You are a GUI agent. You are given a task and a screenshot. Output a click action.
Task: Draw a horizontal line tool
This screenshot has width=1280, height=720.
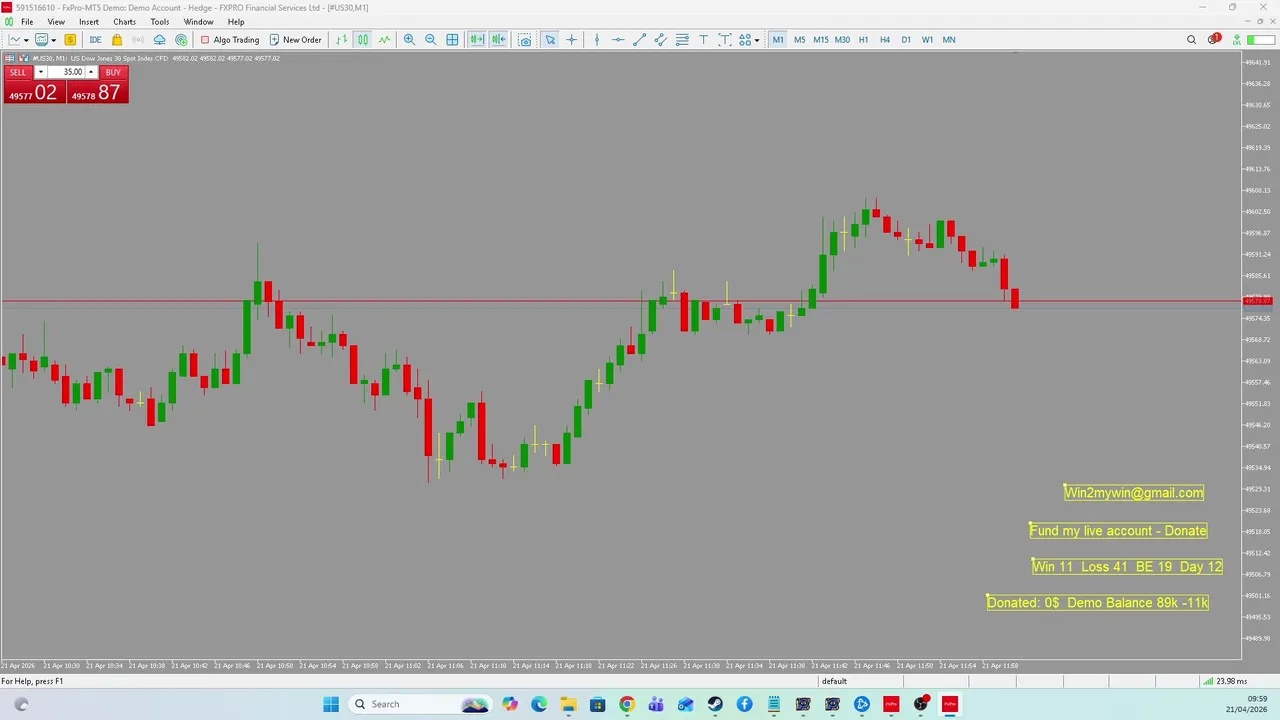pos(618,40)
